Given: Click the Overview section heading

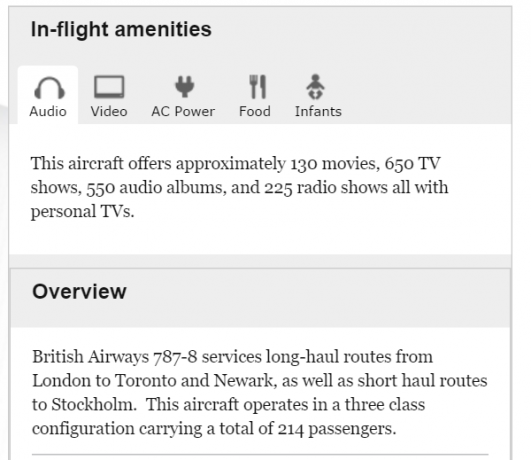Looking at the screenshot, I should (80, 291).
